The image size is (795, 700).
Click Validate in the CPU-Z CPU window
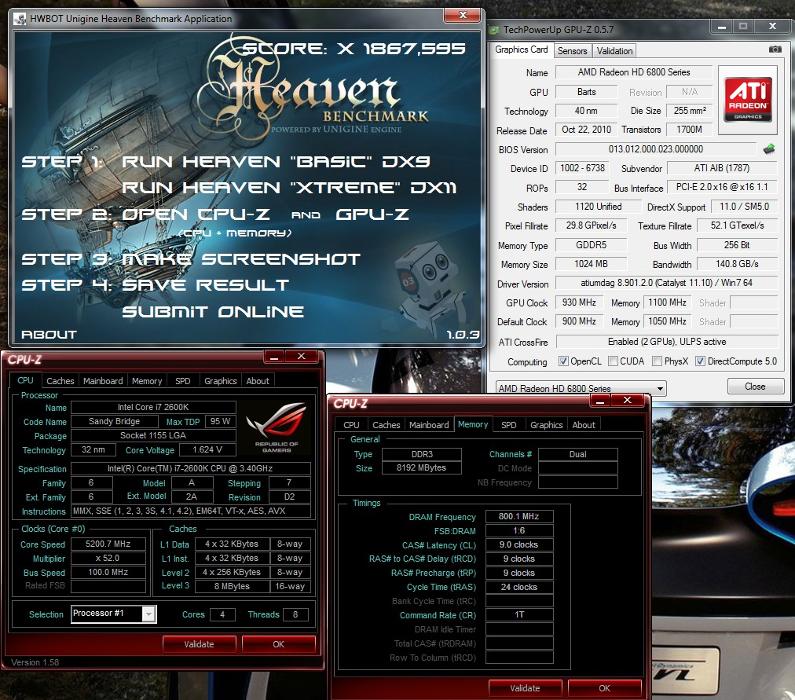pos(199,644)
